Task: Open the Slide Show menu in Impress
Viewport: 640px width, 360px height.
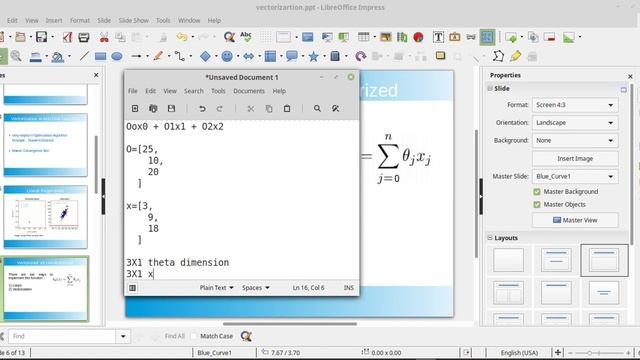Action: (133, 20)
